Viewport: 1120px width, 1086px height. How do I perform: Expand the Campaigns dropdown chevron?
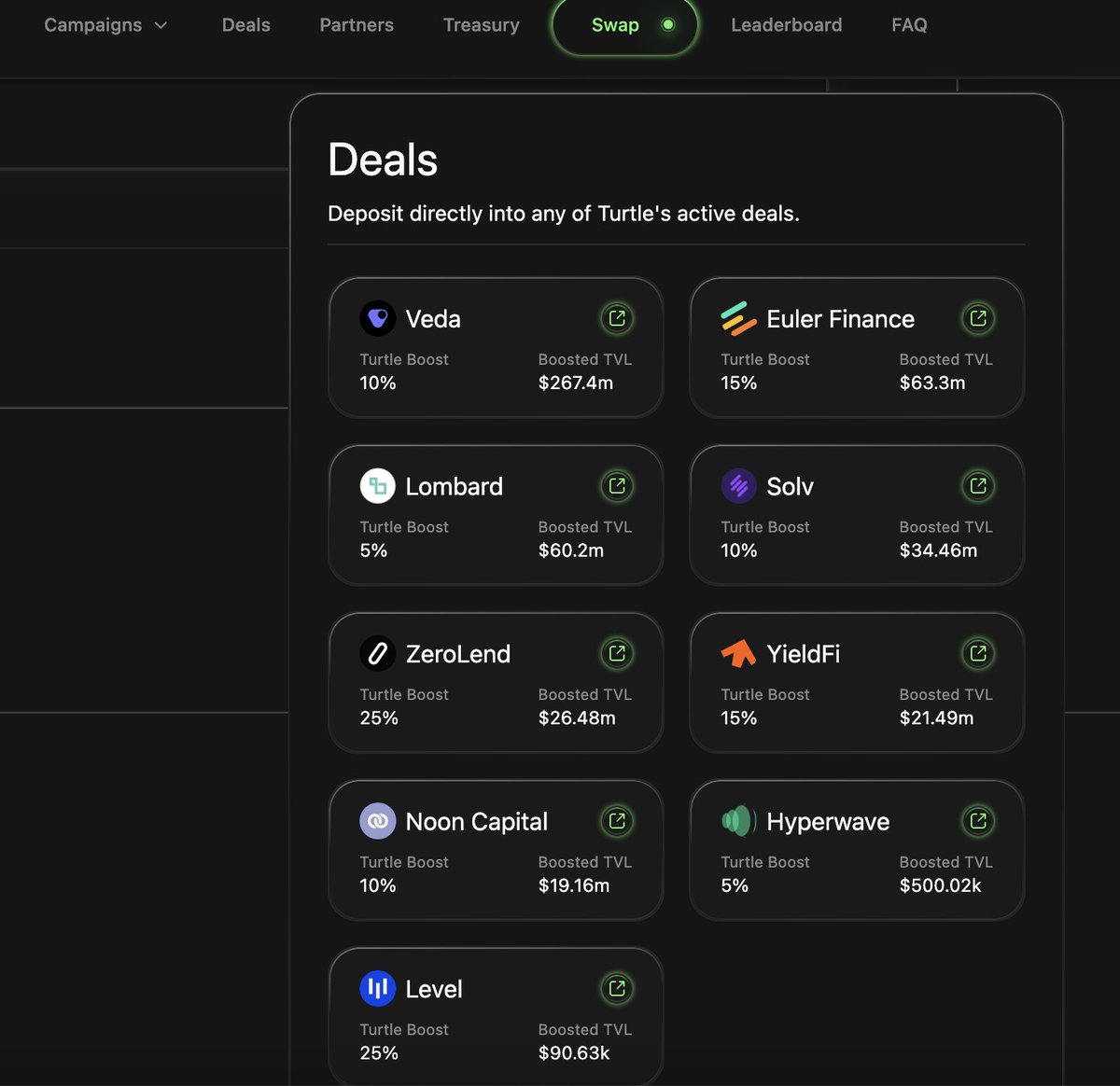[161, 25]
